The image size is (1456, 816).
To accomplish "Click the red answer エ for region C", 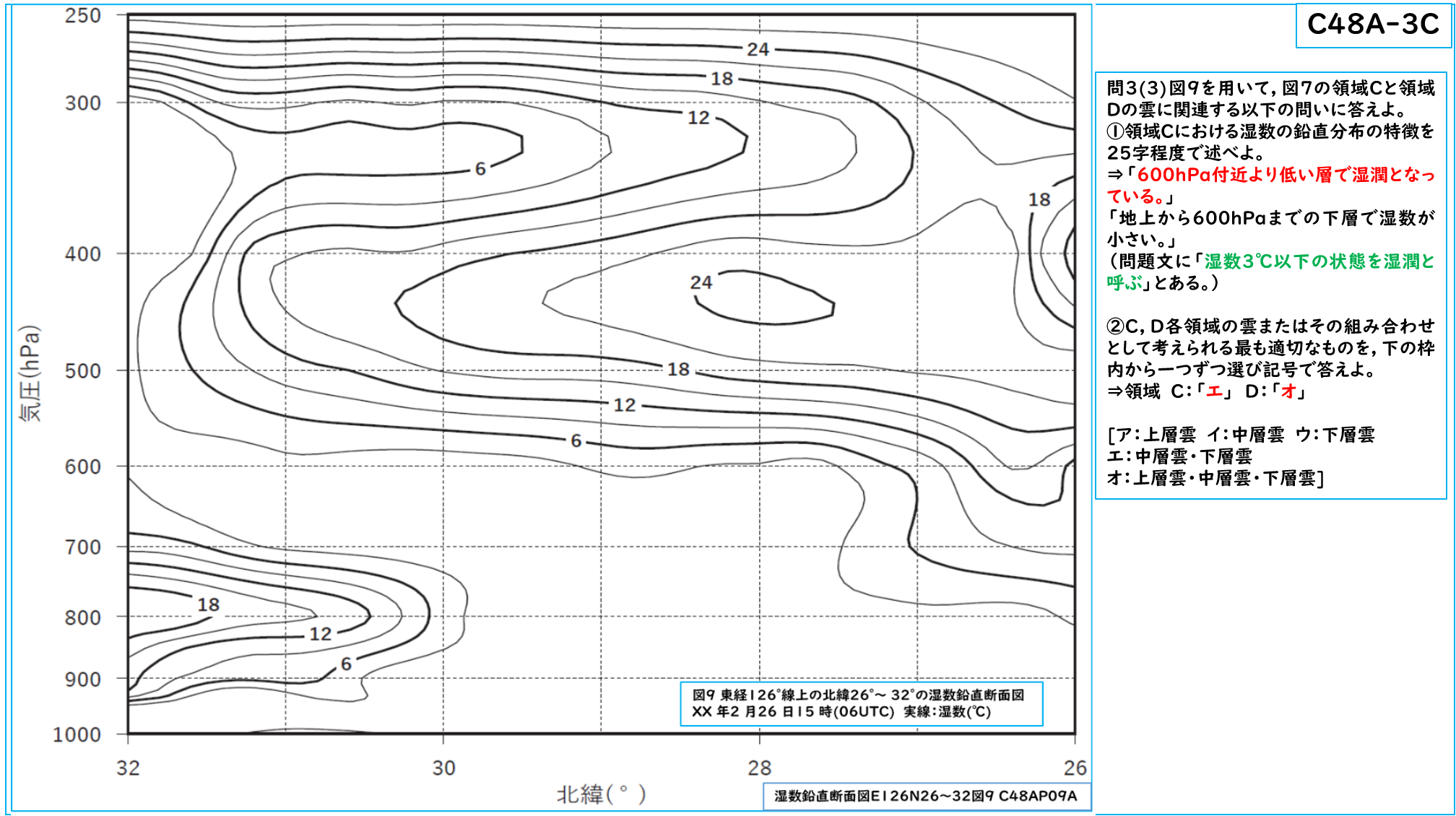I will (x=1214, y=391).
